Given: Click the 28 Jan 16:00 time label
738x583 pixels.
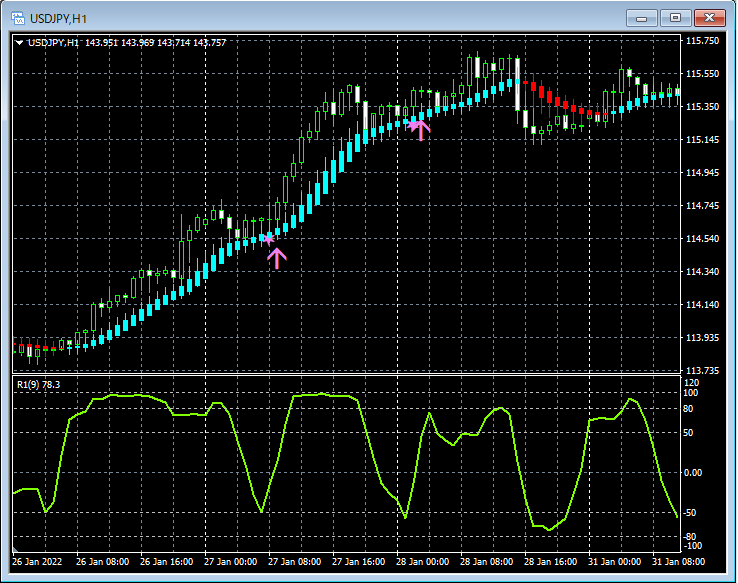Looking at the screenshot, I should [551, 561].
